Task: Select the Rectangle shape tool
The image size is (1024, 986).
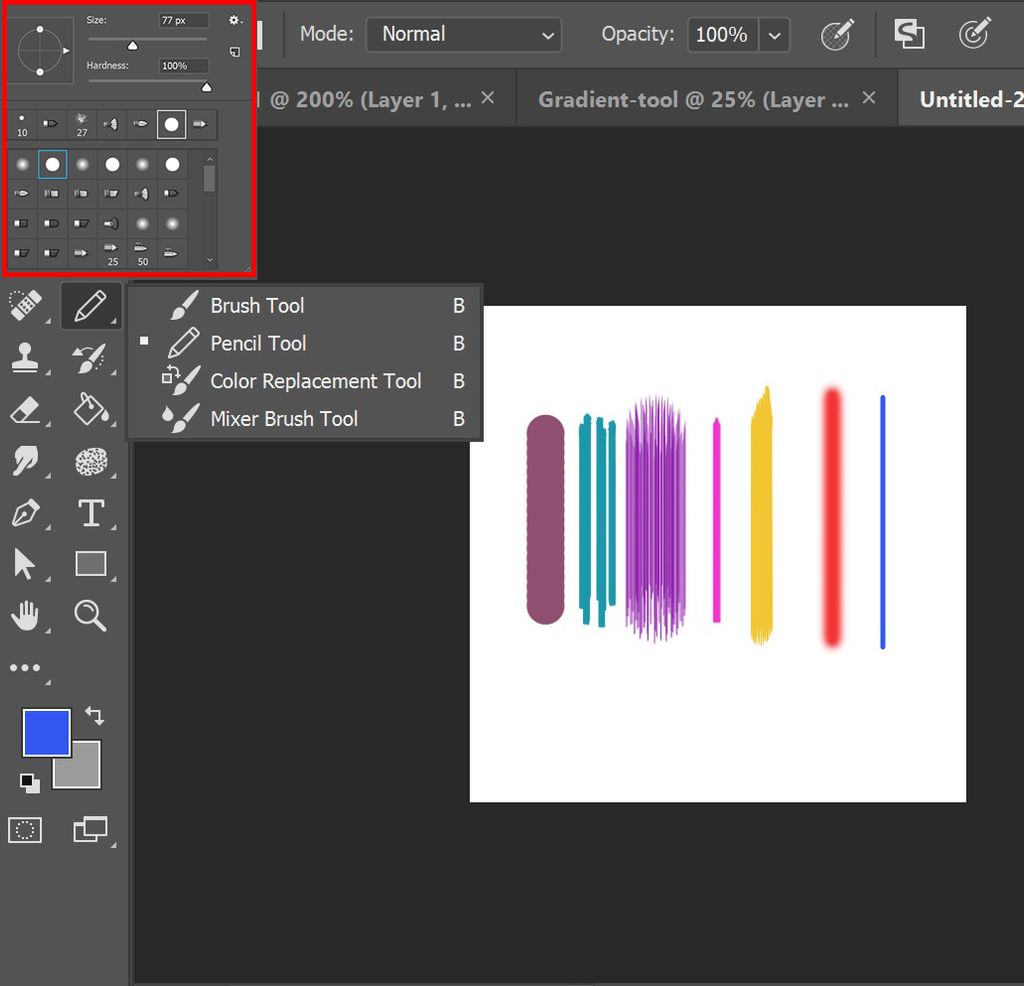Action: click(91, 563)
